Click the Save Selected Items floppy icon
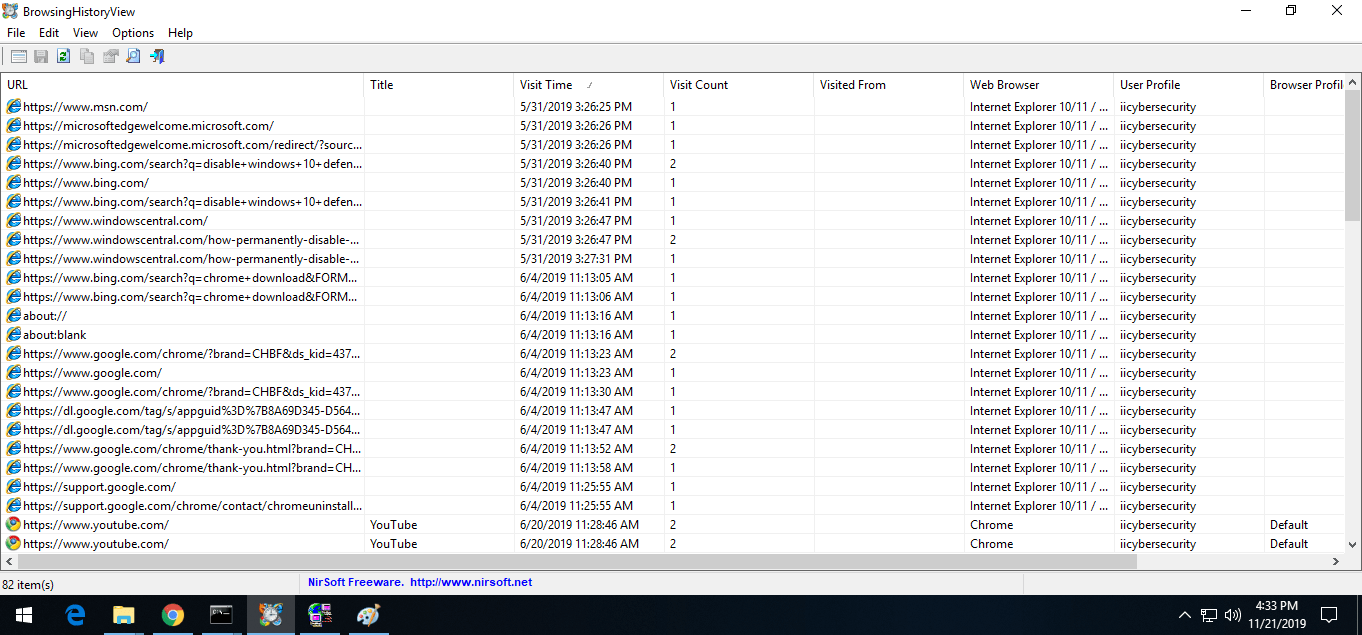The width and height of the screenshot is (1362, 635). coord(41,57)
